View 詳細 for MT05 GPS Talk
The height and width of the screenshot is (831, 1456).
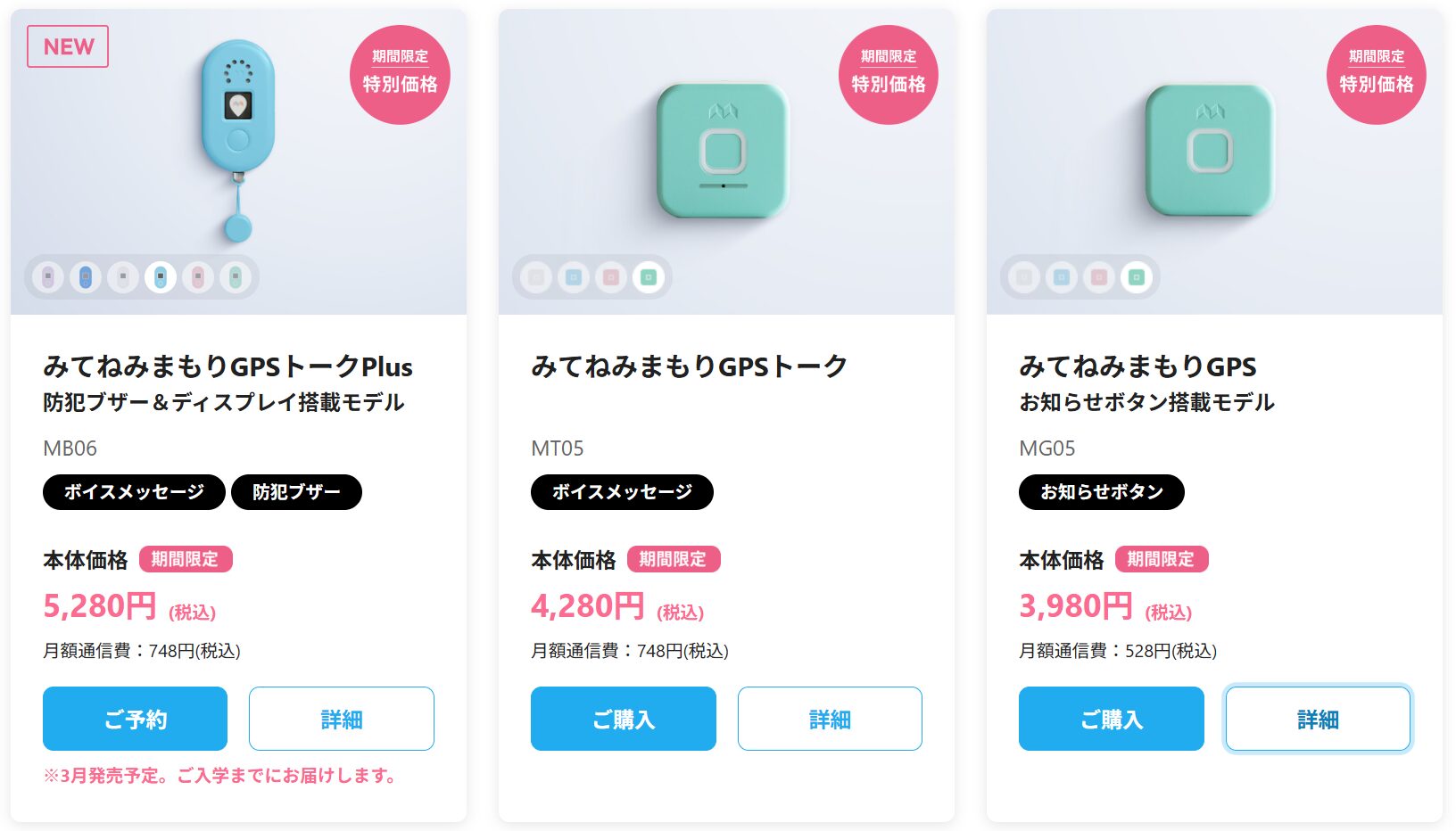click(x=830, y=719)
